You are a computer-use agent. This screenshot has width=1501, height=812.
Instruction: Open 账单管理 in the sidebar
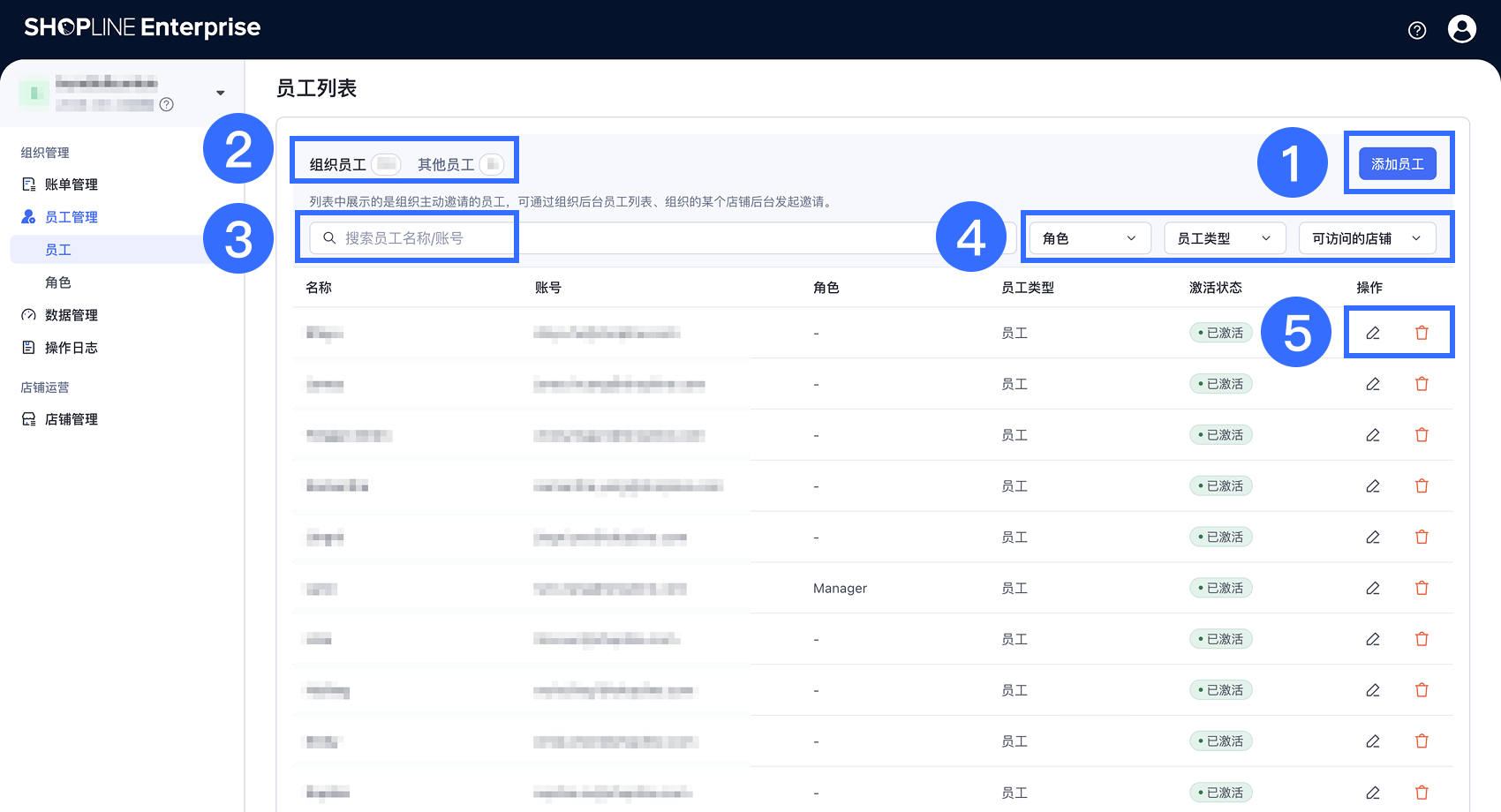coord(71,184)
